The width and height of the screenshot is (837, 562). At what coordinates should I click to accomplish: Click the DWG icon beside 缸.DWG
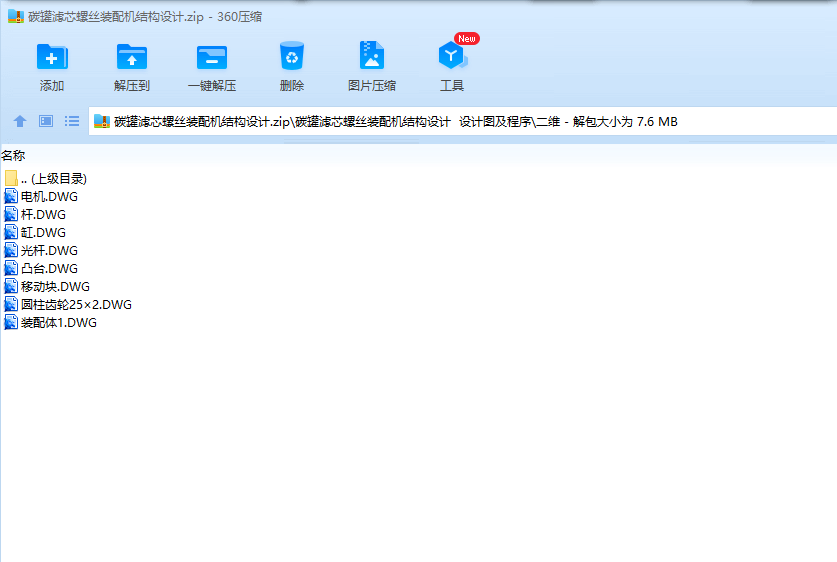[x=11, y=233]
